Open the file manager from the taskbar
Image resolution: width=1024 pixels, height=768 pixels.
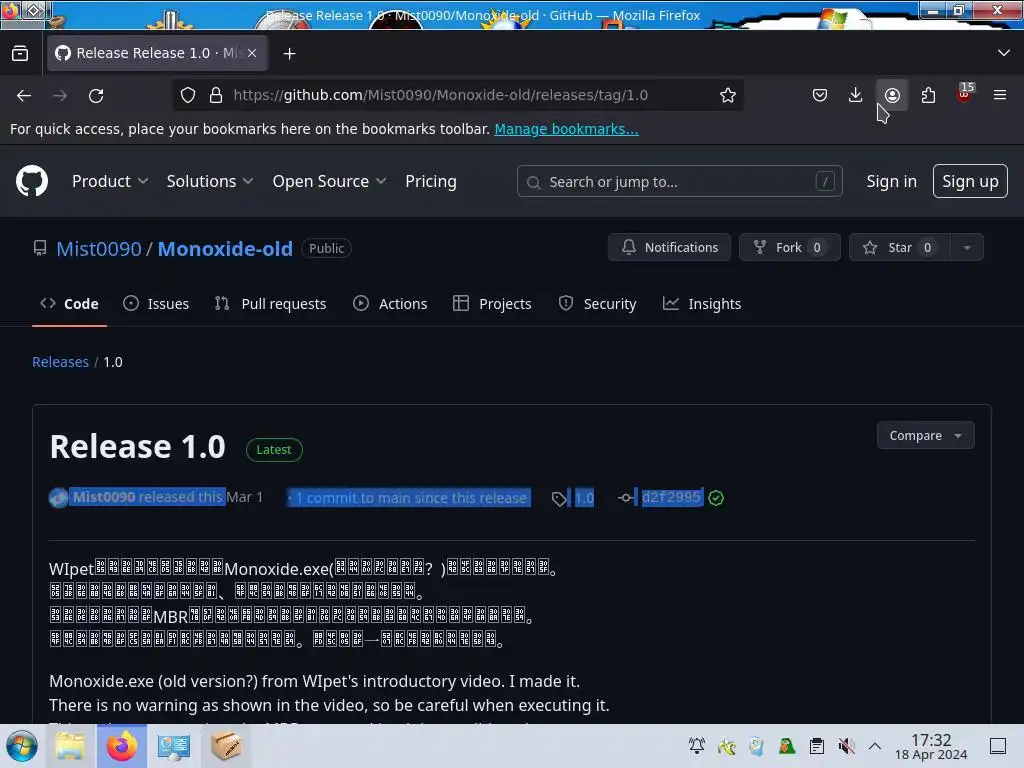70,746
